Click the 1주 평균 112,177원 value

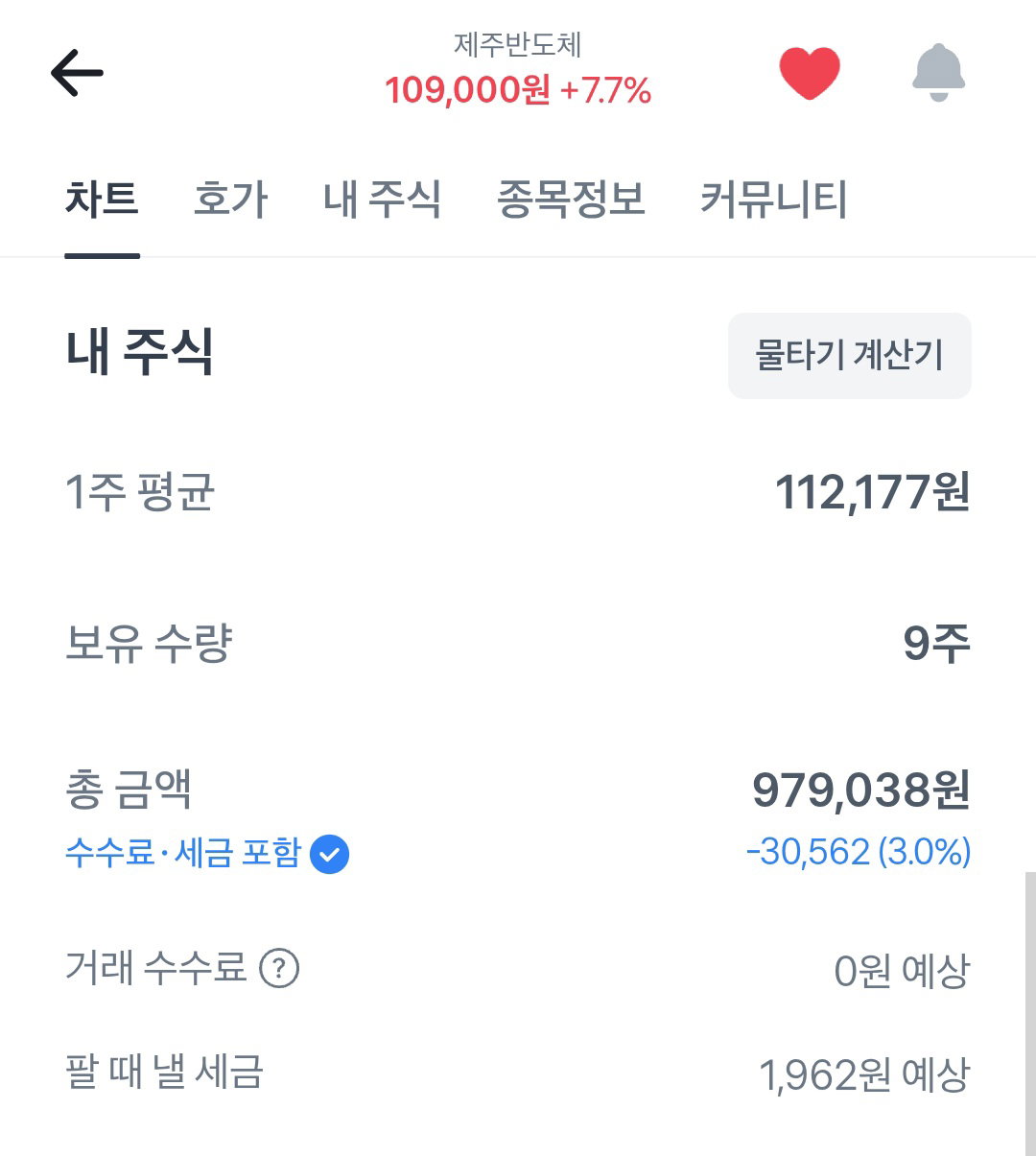[x=873, y=492]
